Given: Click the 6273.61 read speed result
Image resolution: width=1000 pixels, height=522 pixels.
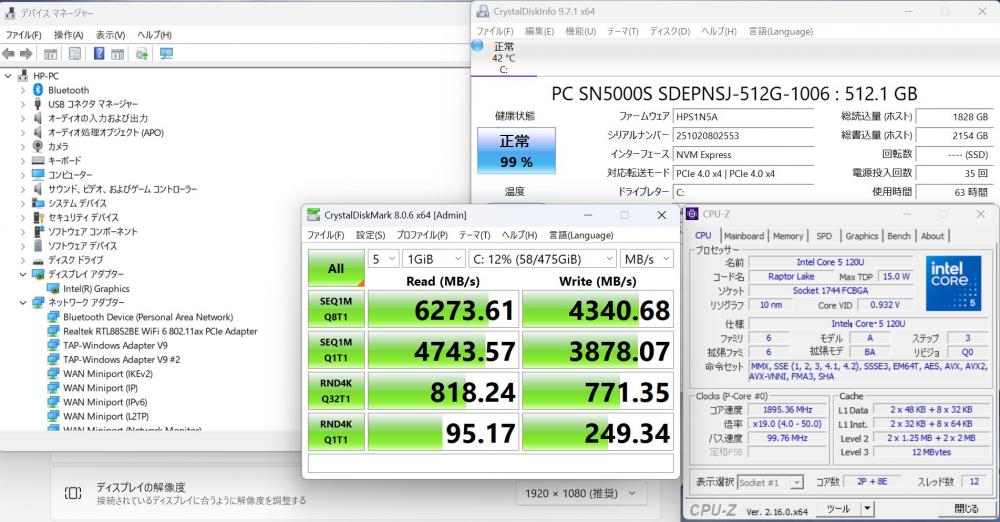Looking at the screenshot, I should [443, 309].
